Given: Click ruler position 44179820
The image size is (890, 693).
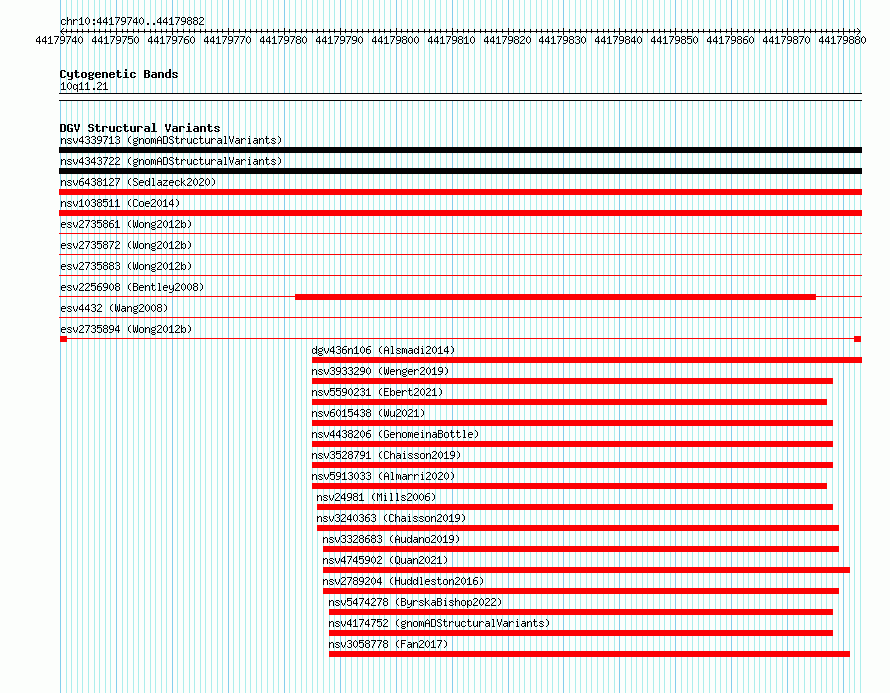Looking at the screenshot, I should 507,40.
